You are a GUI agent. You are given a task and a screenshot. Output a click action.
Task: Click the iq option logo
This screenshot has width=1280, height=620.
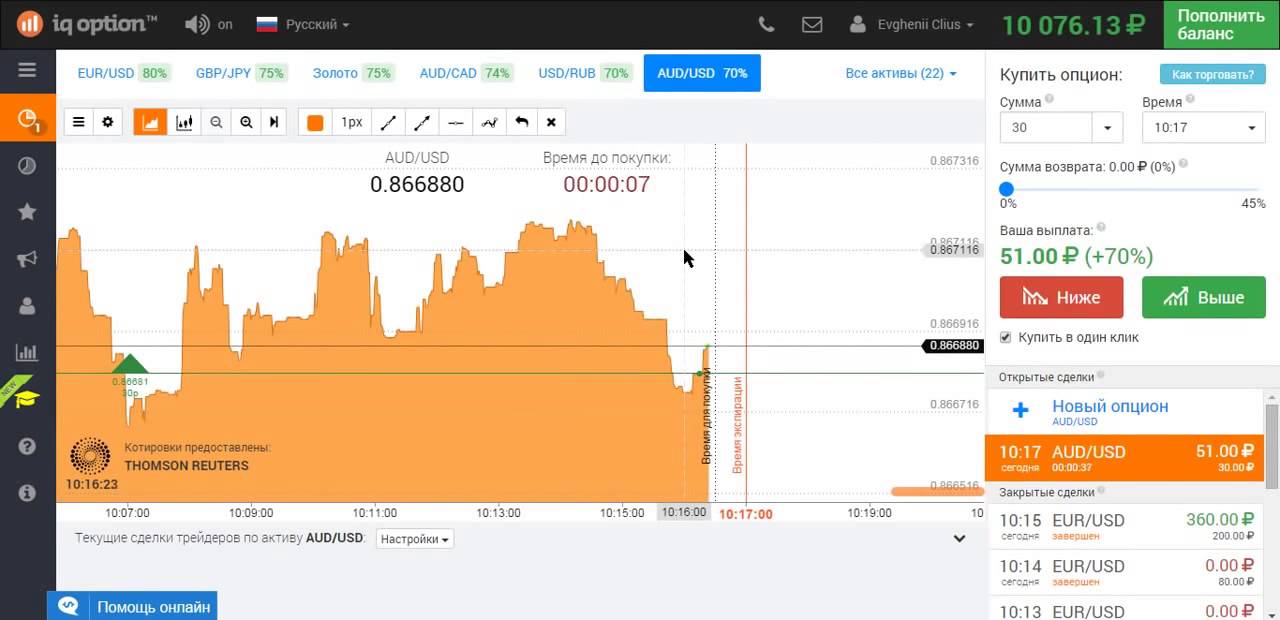click(x=87, y=23)
